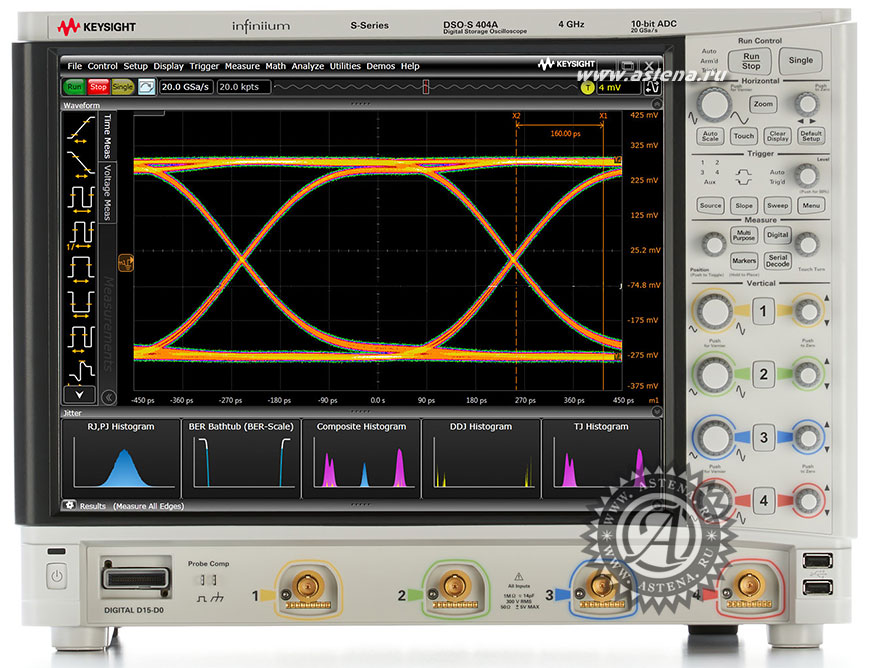
Task: Hit the Clear Display key
Action: pyautogui.click(x=777, y=136)
